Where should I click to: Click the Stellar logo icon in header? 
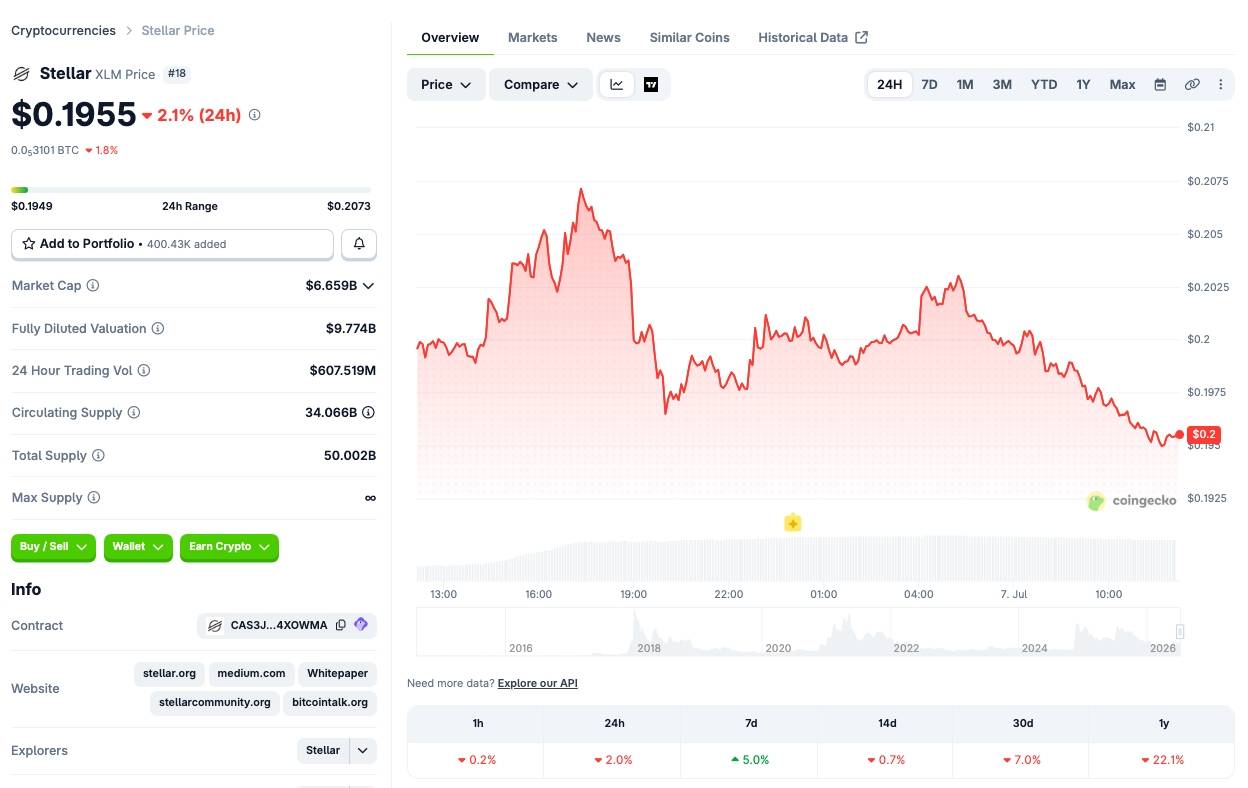(21, 74)
